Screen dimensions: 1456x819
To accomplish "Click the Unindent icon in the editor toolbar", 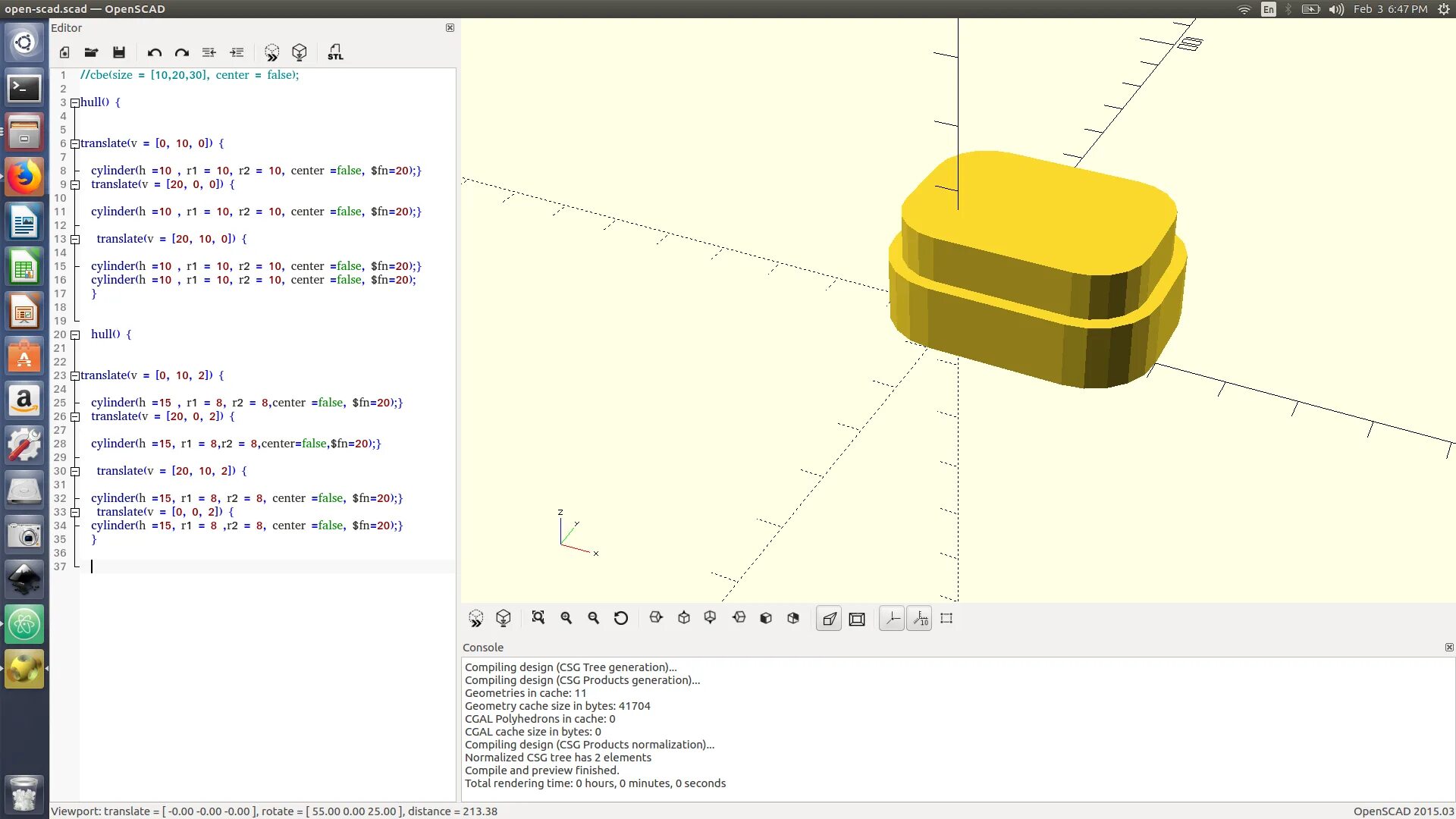I will pyautogui.click(x=209, y=52).
